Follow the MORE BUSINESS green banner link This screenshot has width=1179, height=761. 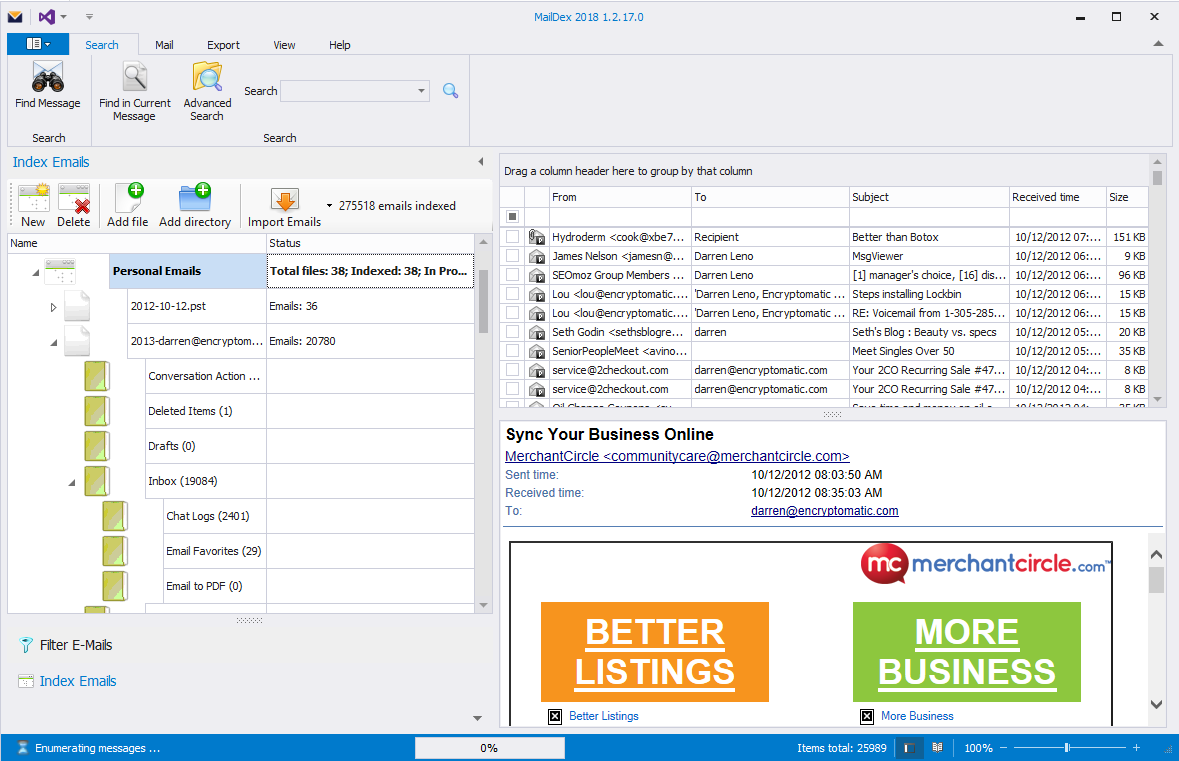coord(967,652)
